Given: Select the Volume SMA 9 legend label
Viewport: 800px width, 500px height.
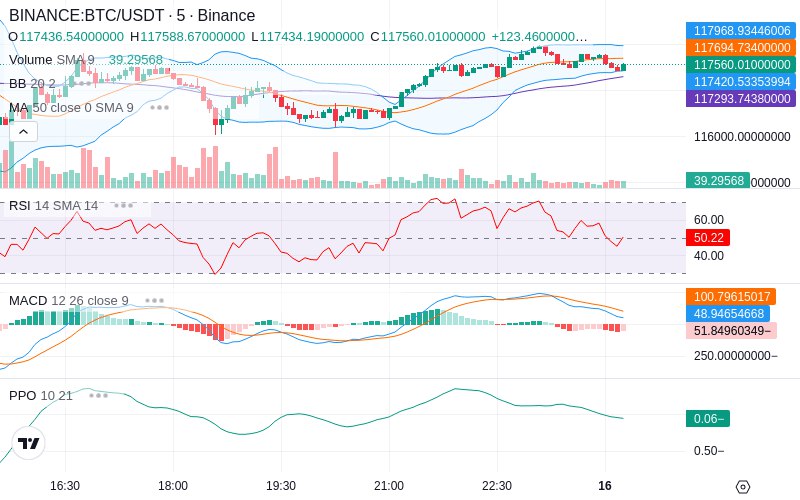Looking at the screenshot, I should [x=52, y=60].
